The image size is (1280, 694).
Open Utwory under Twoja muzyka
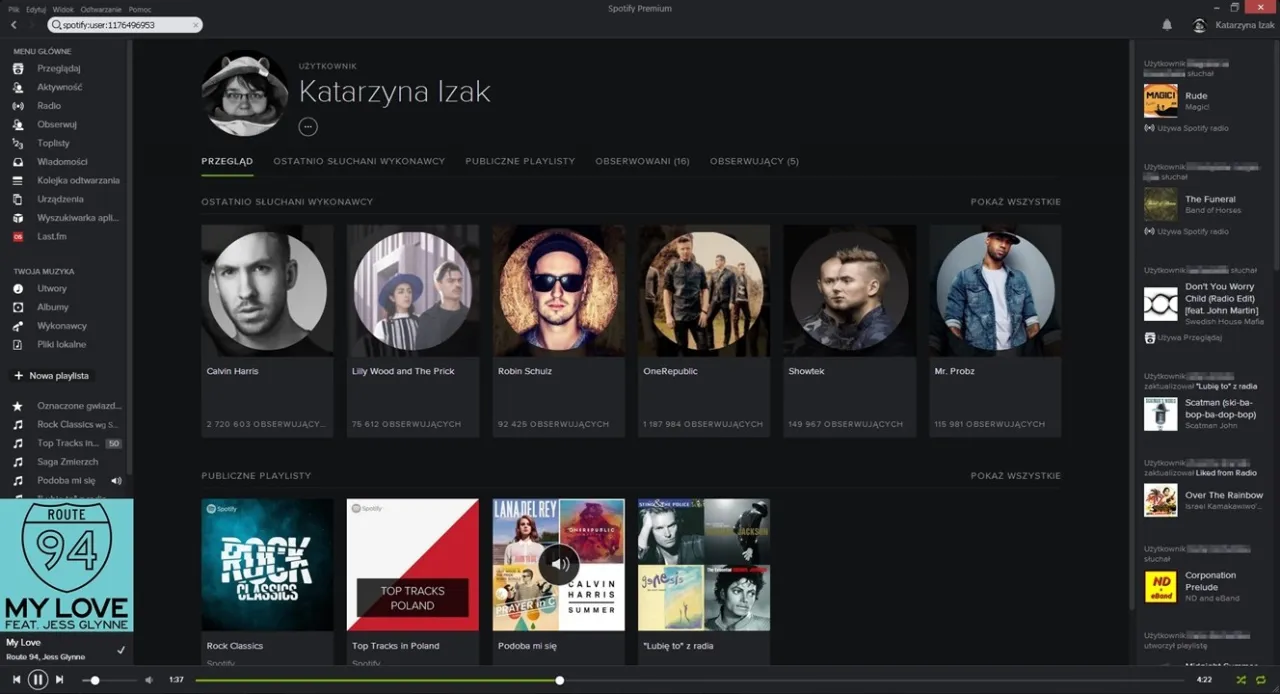click(x=52, y=288)
